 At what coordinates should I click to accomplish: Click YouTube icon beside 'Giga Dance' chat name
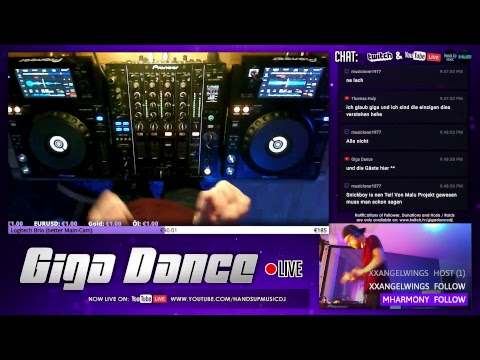pos(347,159)
